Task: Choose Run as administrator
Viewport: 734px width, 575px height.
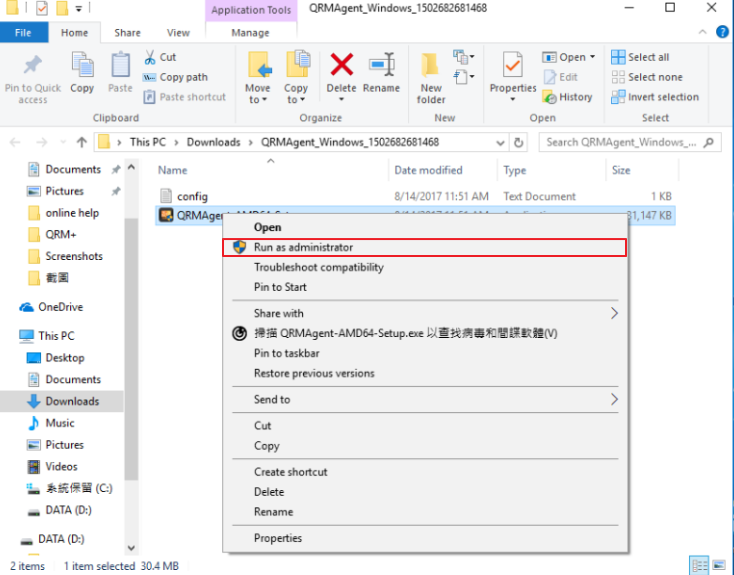Action: tap(425, 247)
